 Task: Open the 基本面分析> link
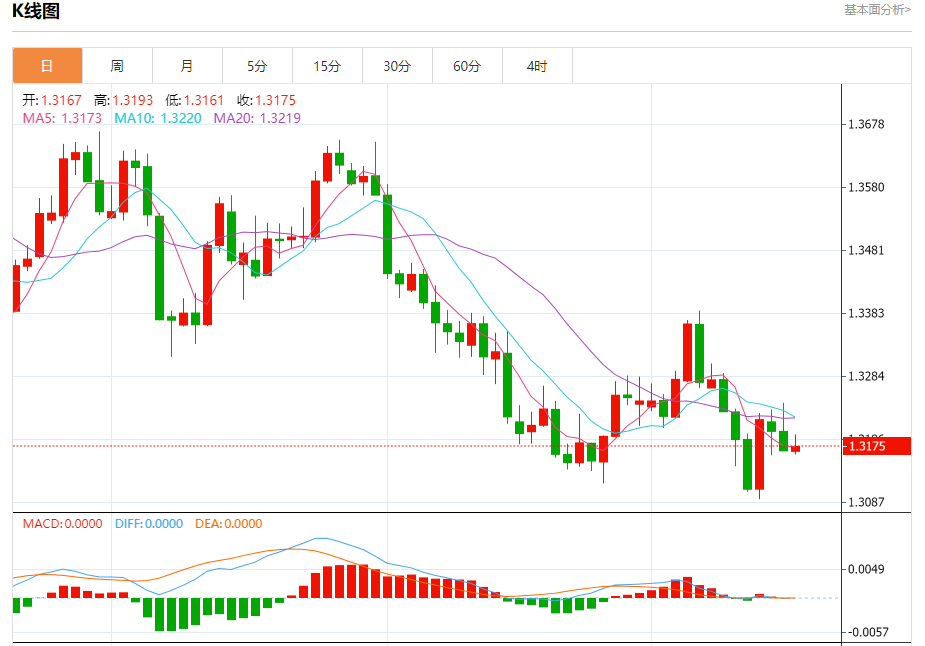[877, 9]
